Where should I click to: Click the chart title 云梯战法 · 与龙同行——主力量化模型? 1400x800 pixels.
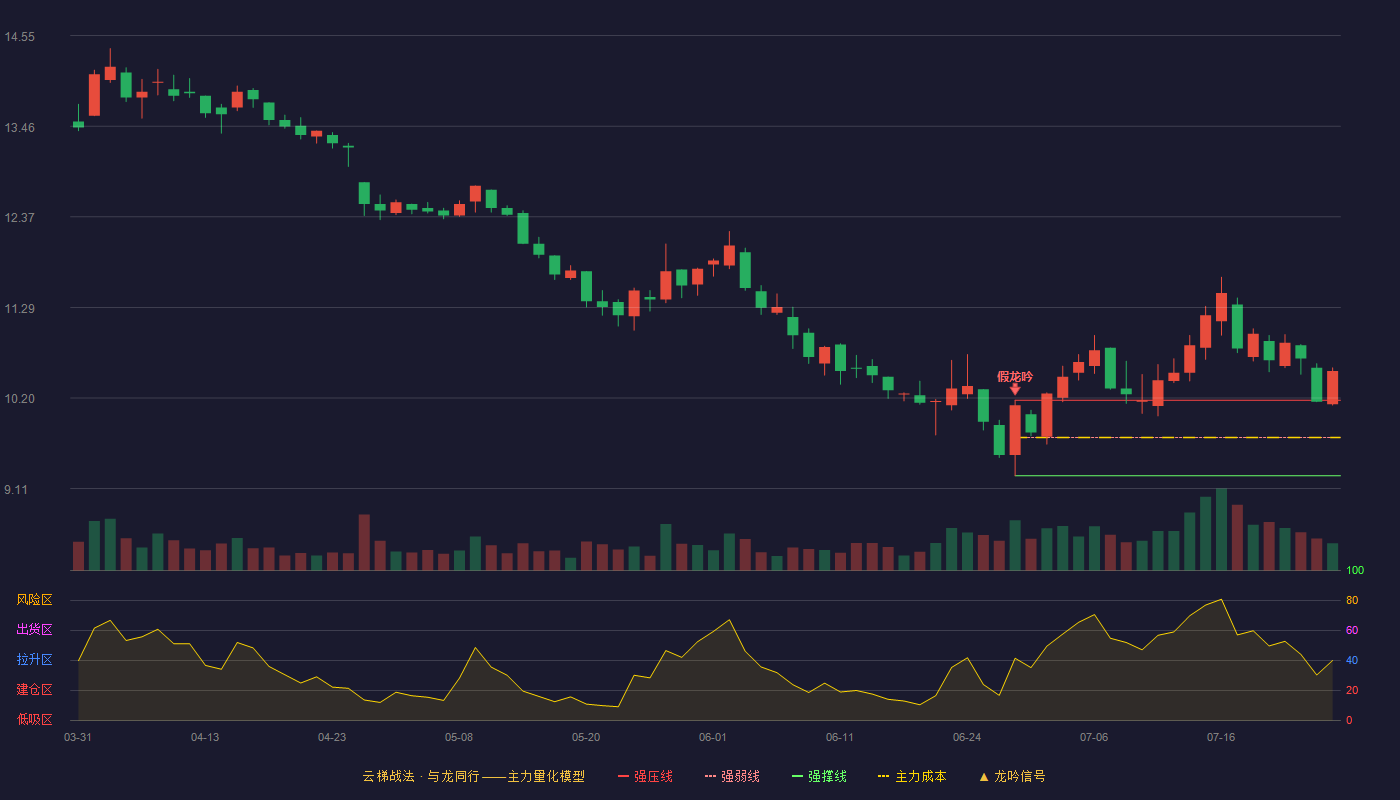(473, 776)
